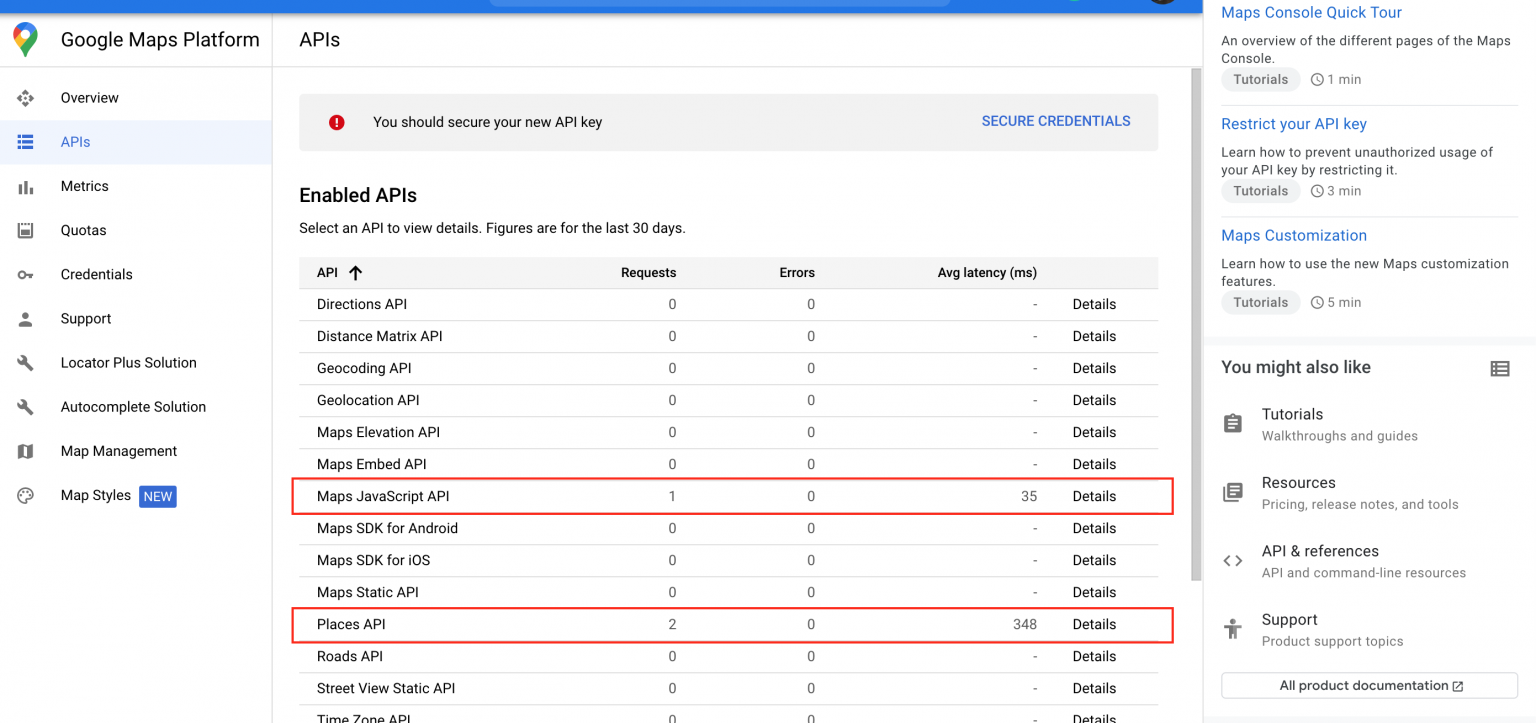
Task: Click the Credentials key icon
Action: pyautogui.click(x=25, y=274)
